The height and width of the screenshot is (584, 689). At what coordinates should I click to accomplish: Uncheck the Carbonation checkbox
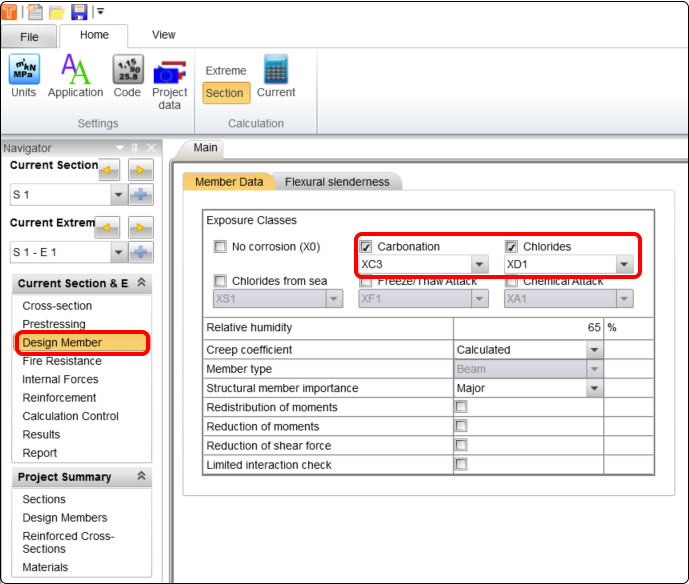coord(366,247)
